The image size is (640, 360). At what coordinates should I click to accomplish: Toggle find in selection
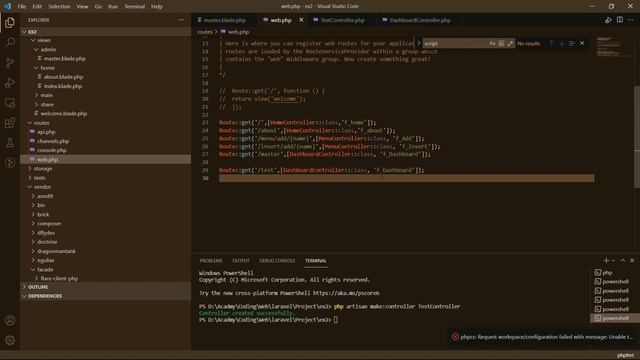tap(572, 43)
